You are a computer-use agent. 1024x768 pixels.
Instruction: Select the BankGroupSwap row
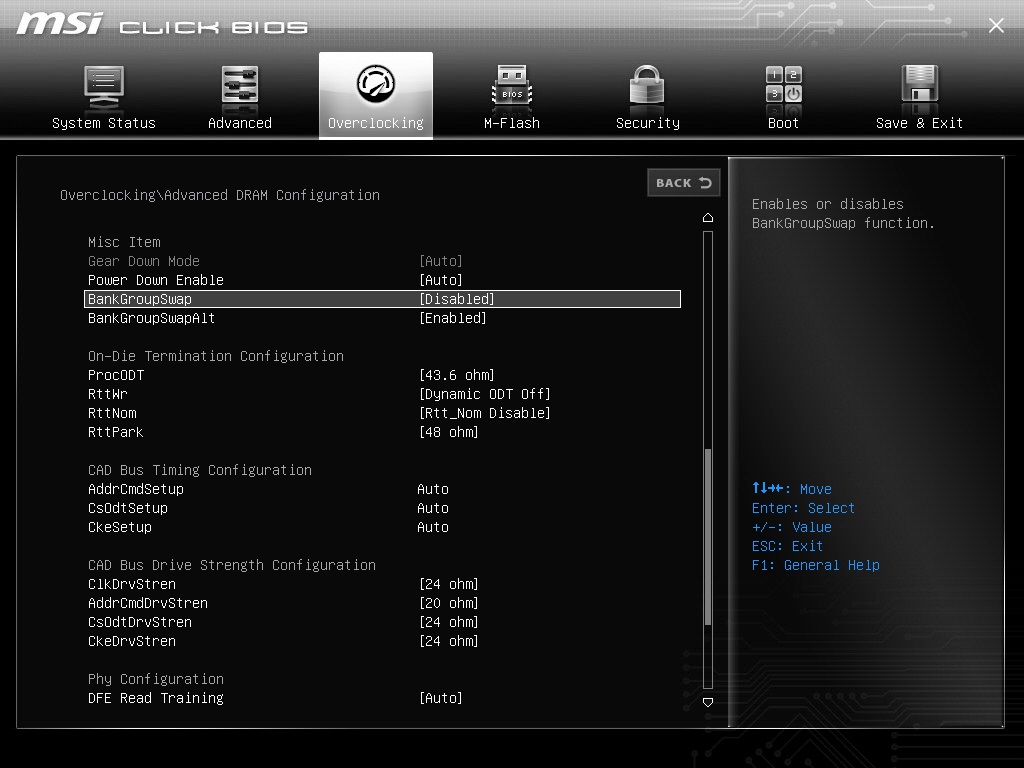coord(383,299)
